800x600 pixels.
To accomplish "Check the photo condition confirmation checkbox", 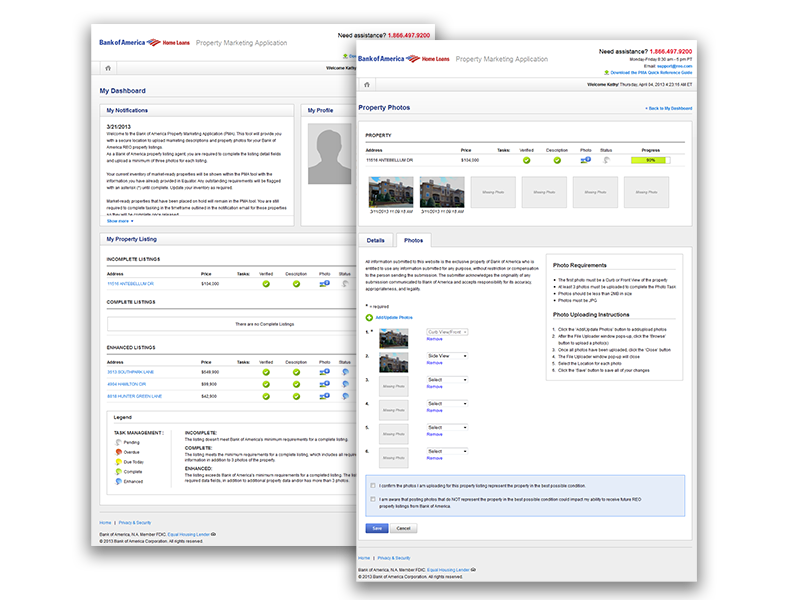I will [371, 487].
